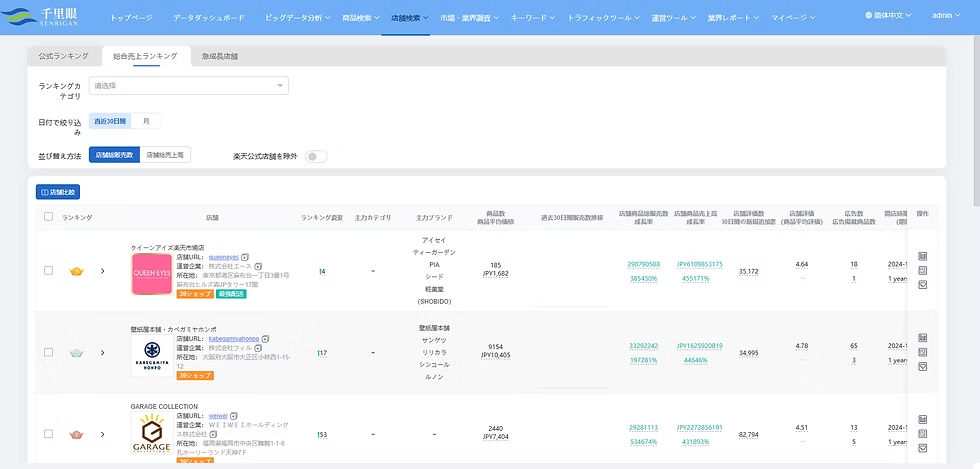
Task: Expand the QUEEN EYES row with its chevron
Action: 102,271
